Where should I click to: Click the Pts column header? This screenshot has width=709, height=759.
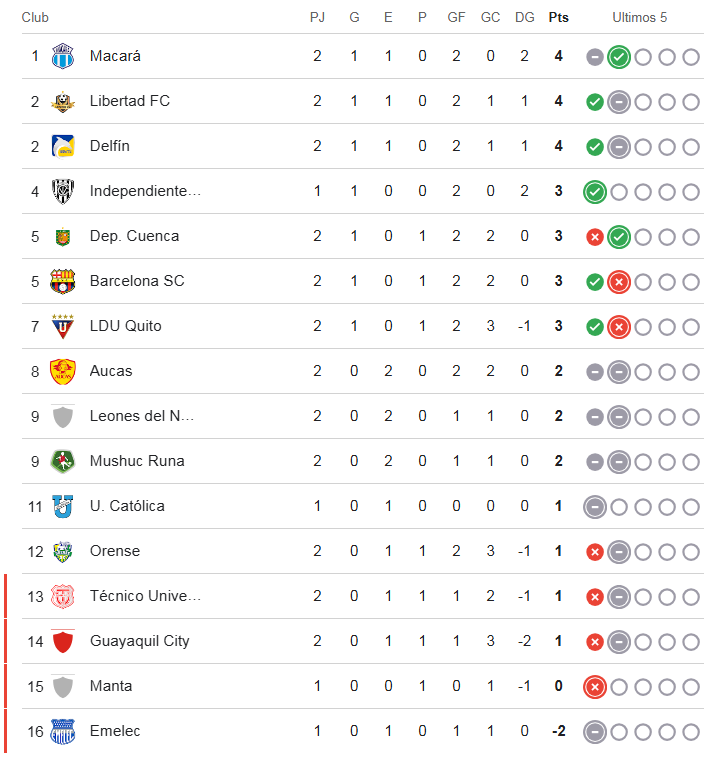pos(558,17)
